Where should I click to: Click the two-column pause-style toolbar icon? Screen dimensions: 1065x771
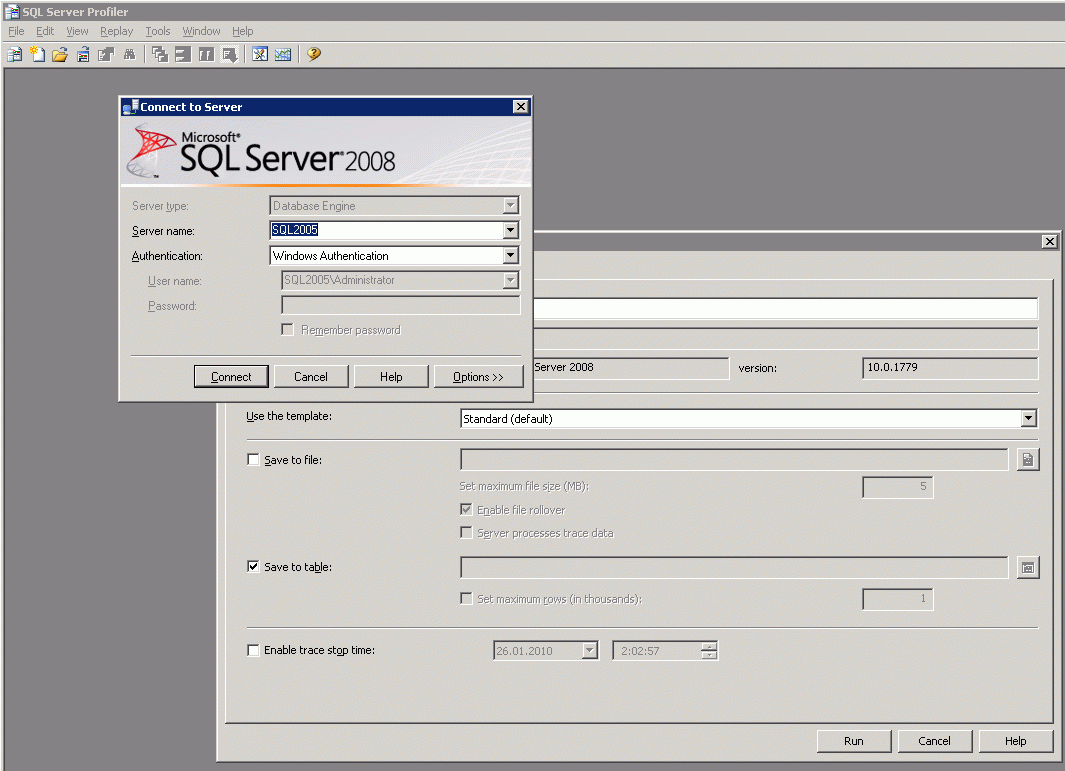pos(206,54)
